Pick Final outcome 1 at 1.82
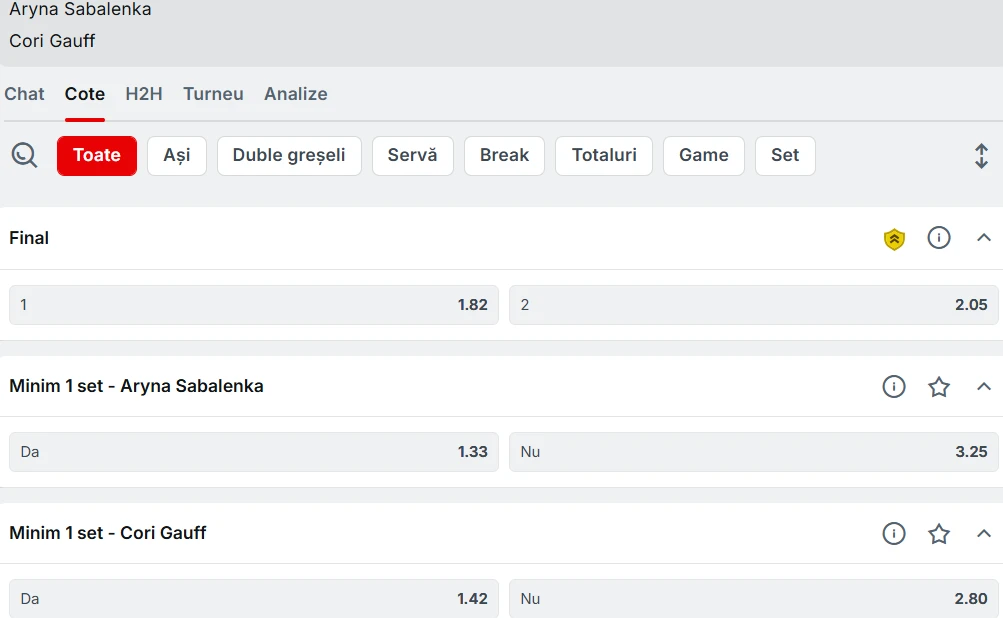This screenshot has height=618, width=1003. [253, 305]
